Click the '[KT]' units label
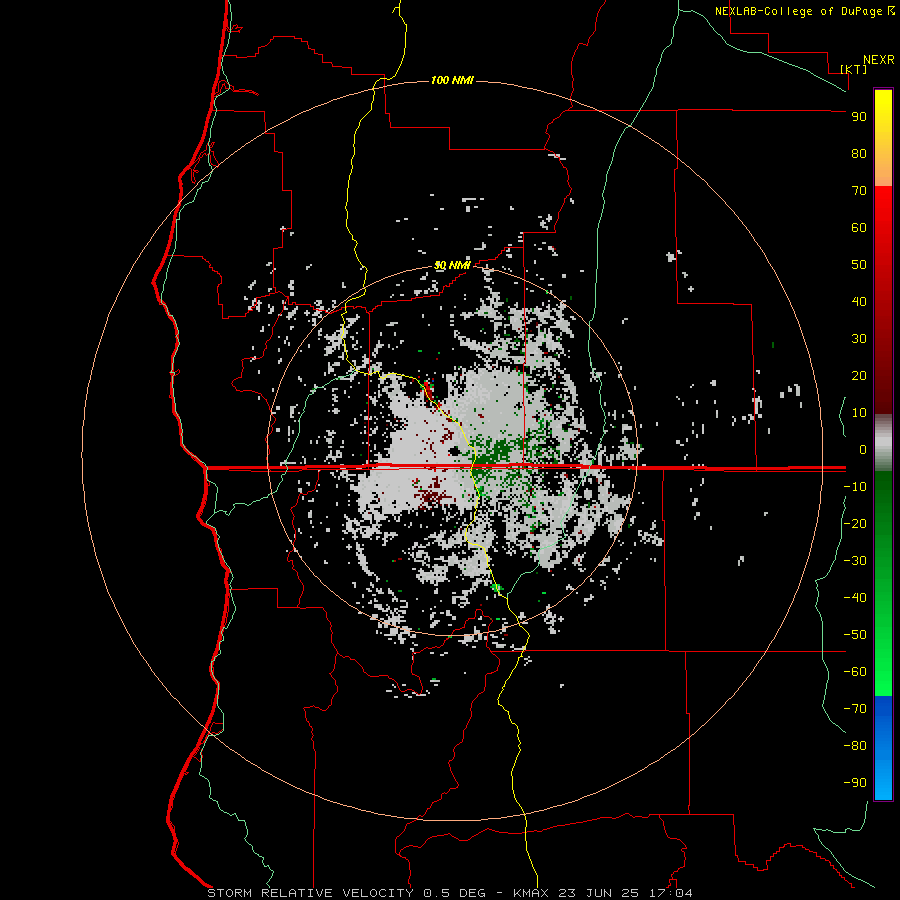The width and height of the screenshot is (900, 900). [x=854, y=69]
